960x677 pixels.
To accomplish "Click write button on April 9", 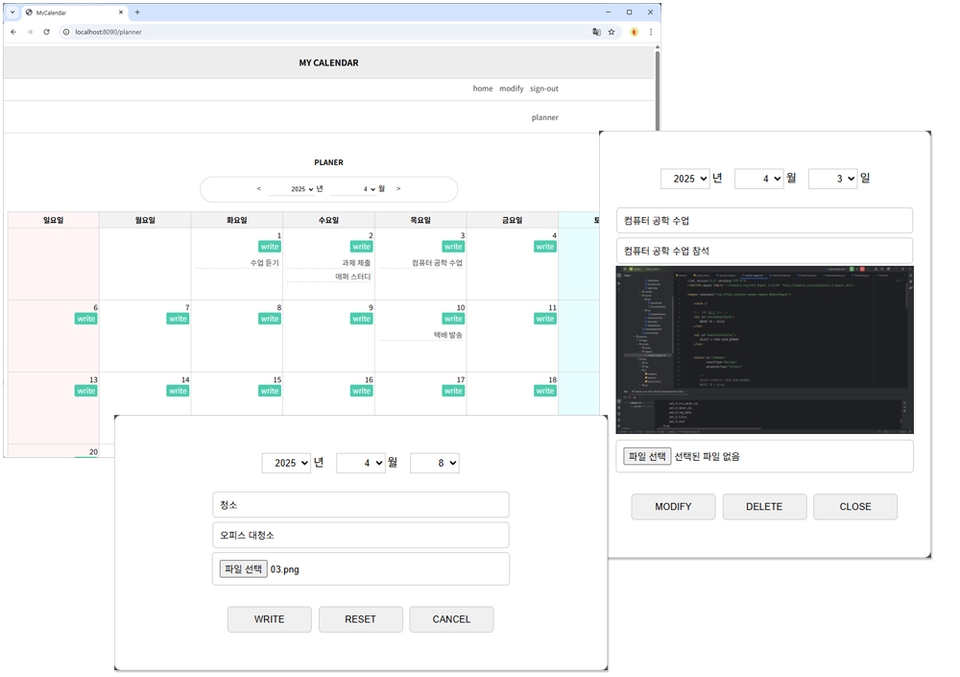I will 361,319.
